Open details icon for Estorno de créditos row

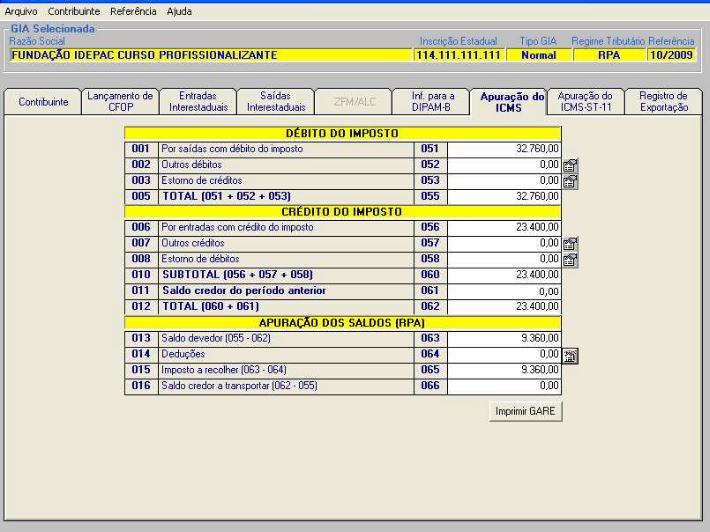571,181
